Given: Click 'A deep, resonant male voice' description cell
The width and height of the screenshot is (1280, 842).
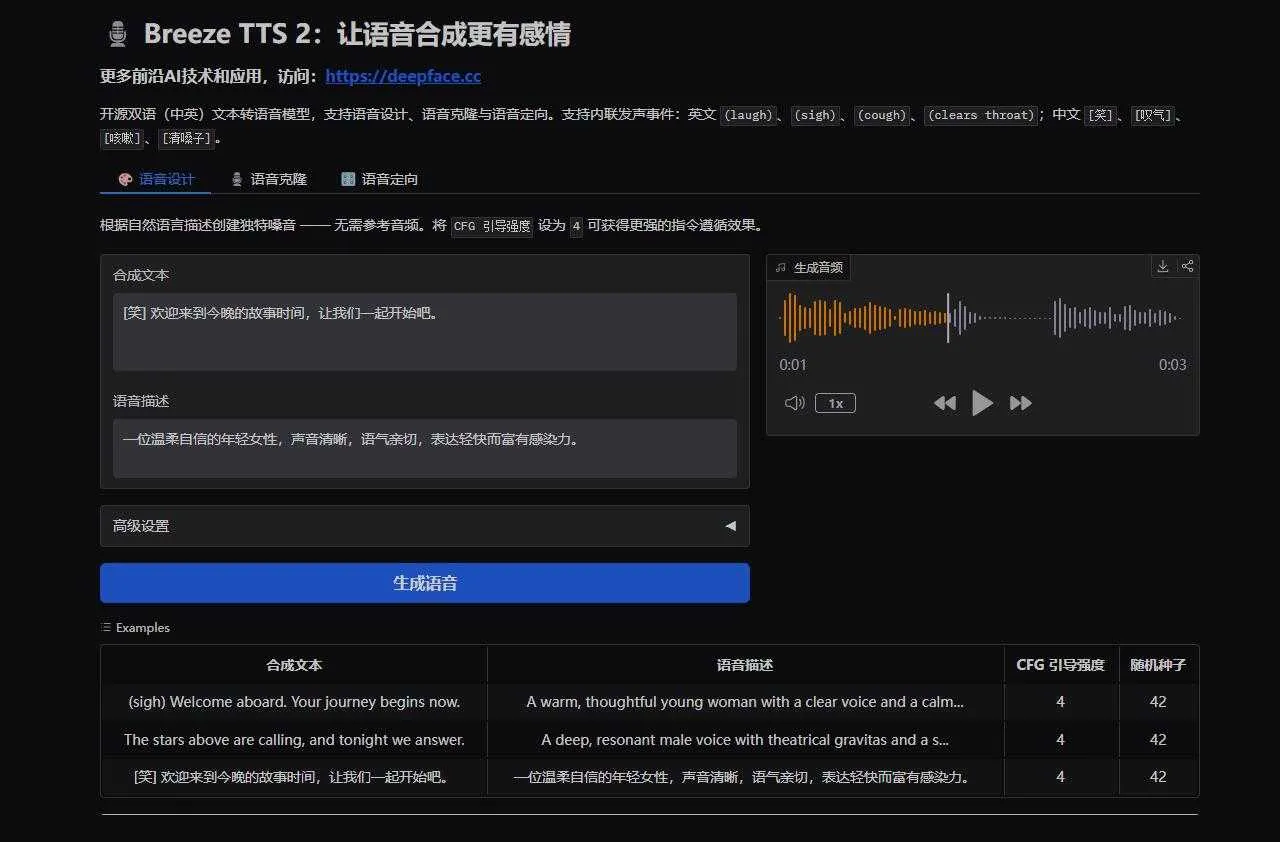Looking at the screenshot, I should click(x=745, y=740).
